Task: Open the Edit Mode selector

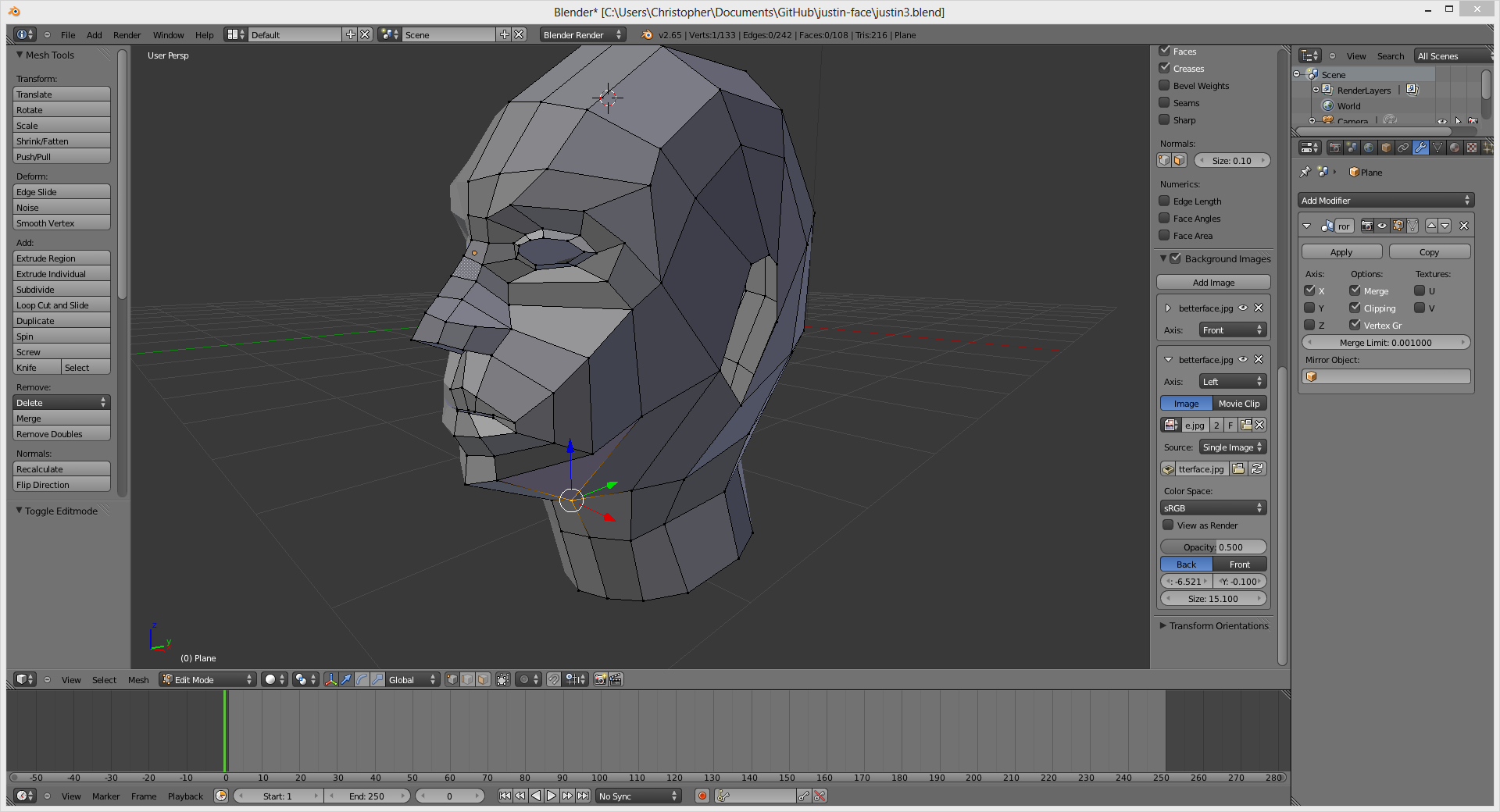Action: pos(208,679)
